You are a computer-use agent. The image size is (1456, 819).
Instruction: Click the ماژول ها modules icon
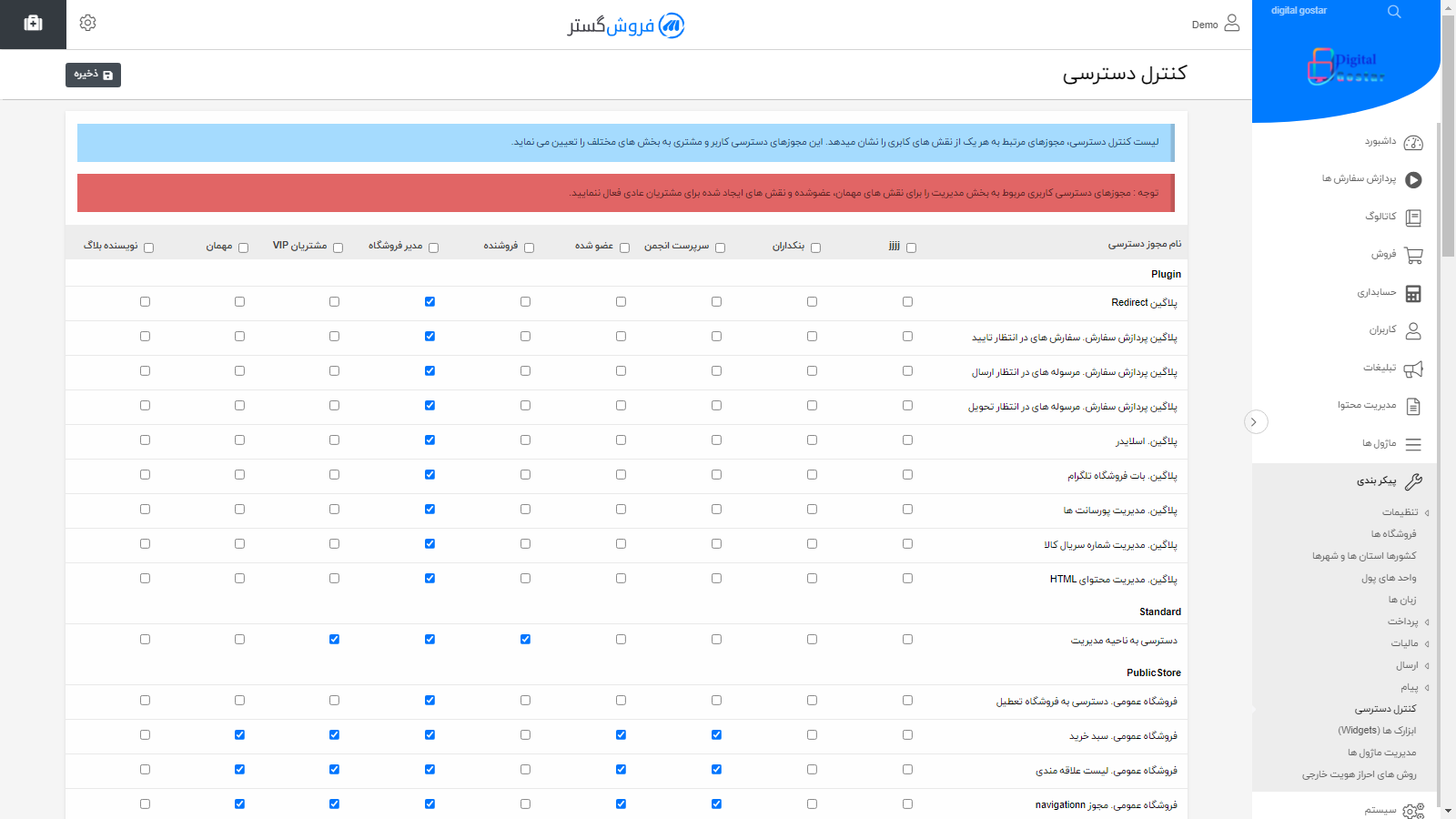[x=1413, y=444]
